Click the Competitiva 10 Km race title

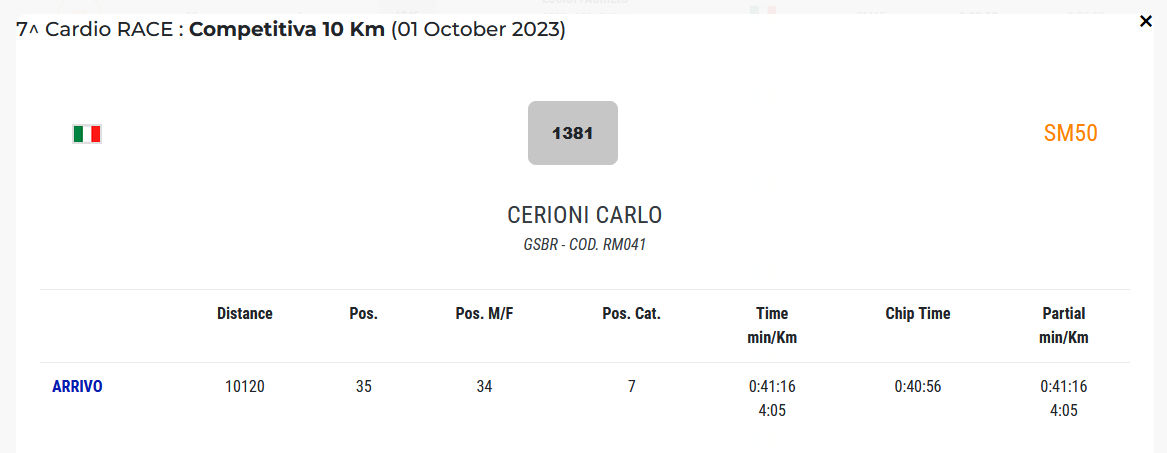coord(287,29)
